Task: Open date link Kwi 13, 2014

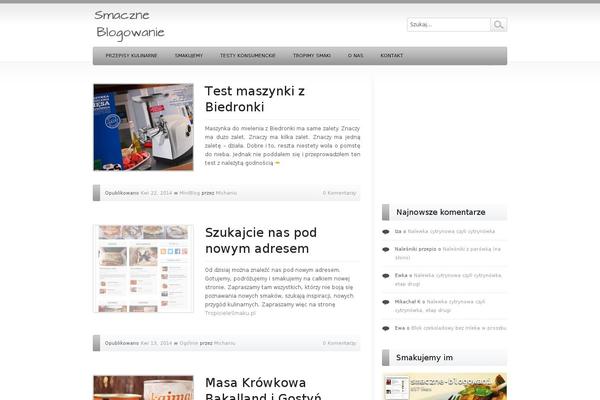Action: point(156,343)
